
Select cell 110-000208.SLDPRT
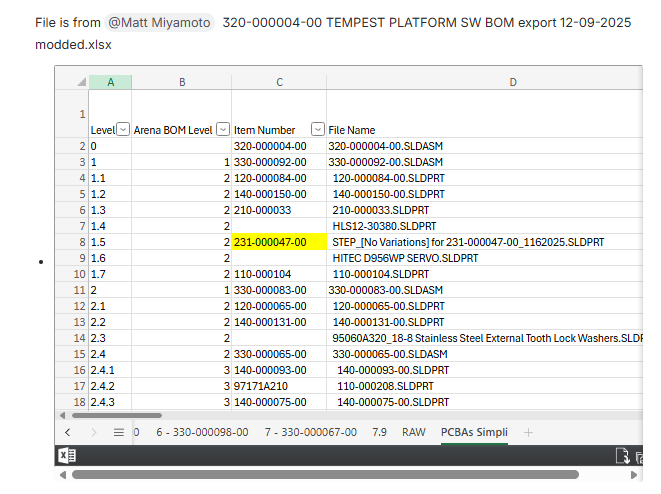[485, 387]
